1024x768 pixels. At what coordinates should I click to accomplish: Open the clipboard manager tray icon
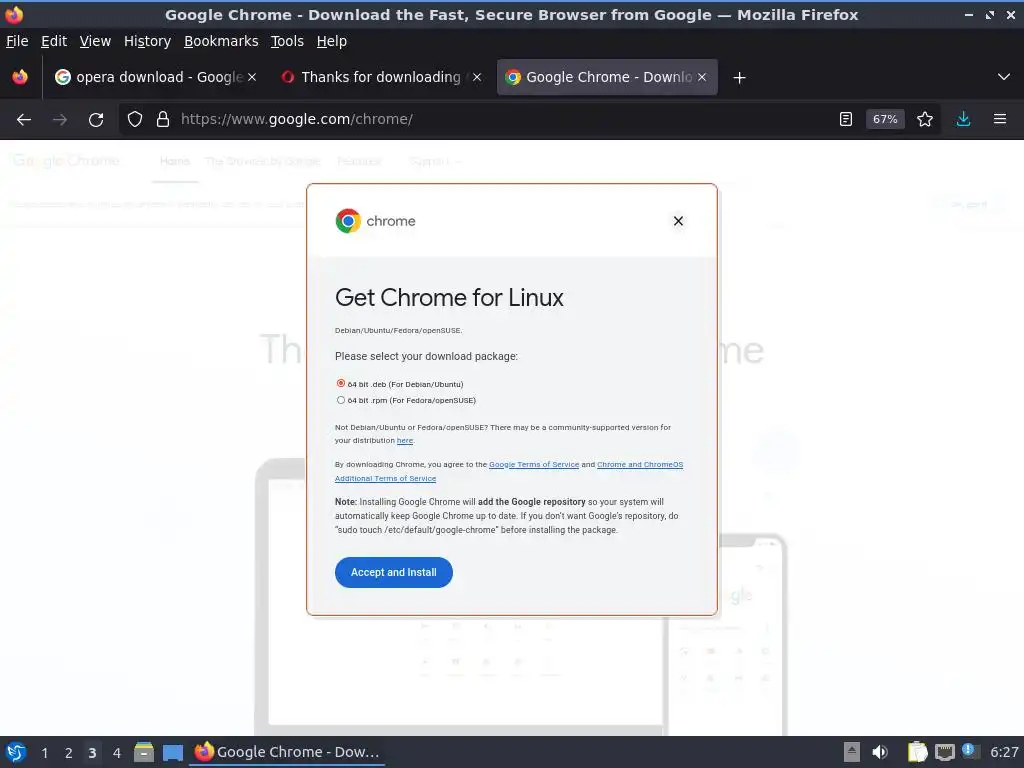pyautogui.click(x=918, y=752)
